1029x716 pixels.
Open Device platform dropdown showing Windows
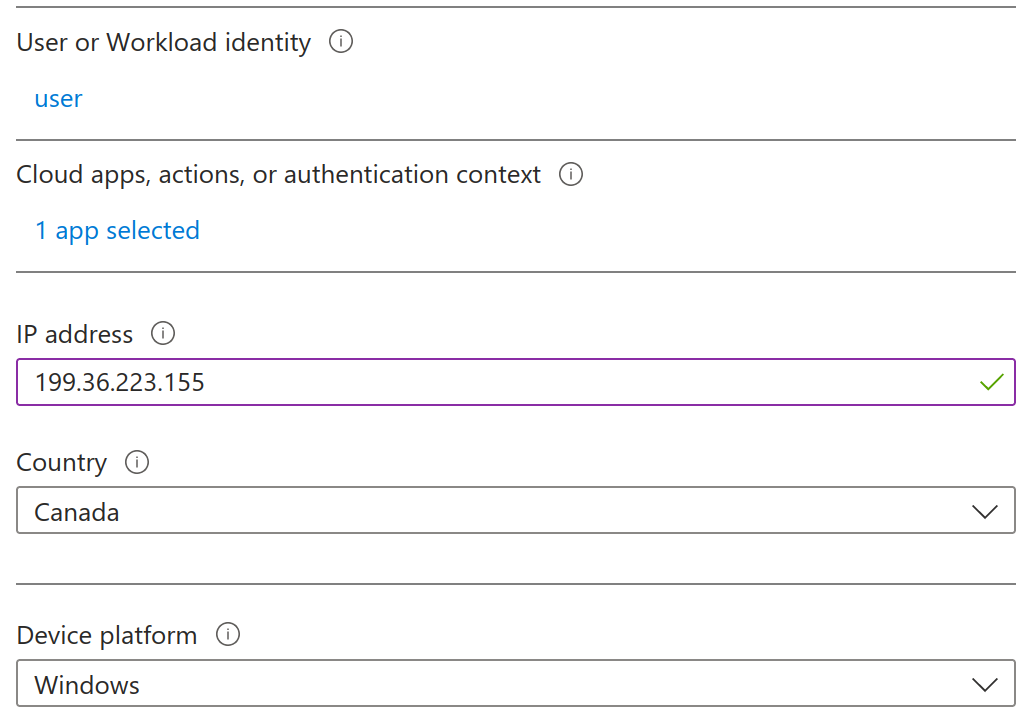(516, 683)
